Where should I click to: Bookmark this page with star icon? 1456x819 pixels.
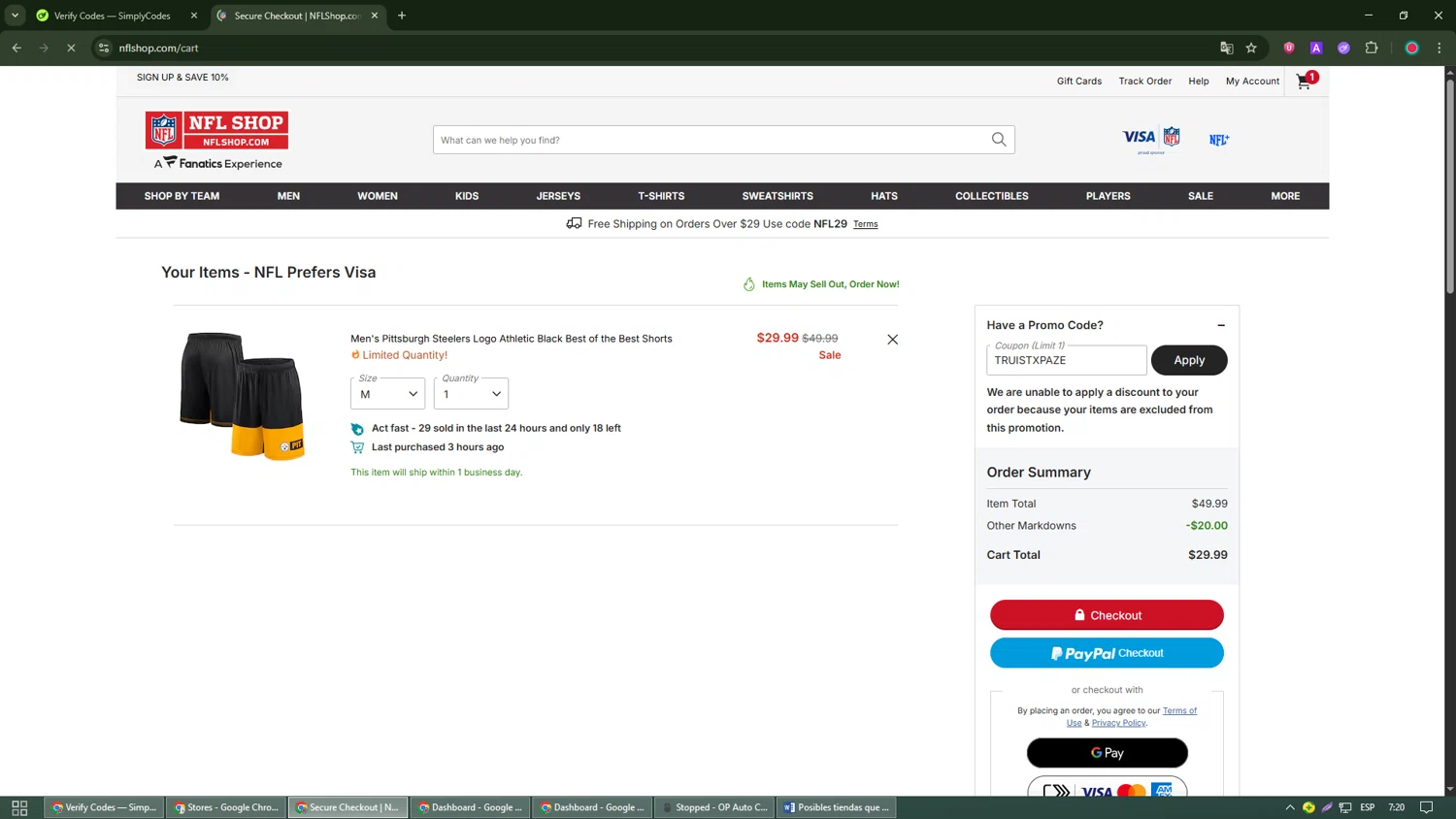(1251, 48)
